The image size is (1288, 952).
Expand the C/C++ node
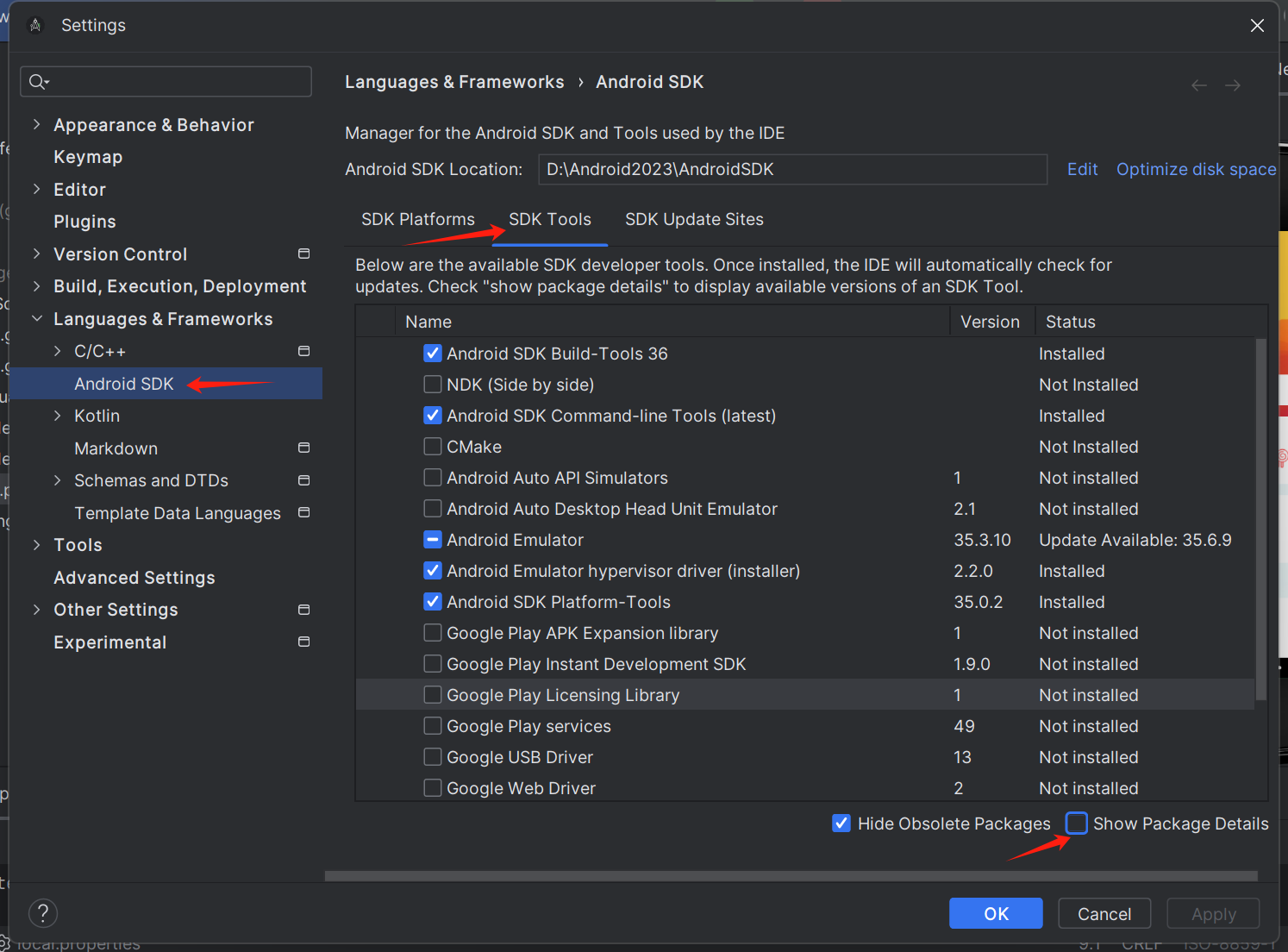coord(57,351)
